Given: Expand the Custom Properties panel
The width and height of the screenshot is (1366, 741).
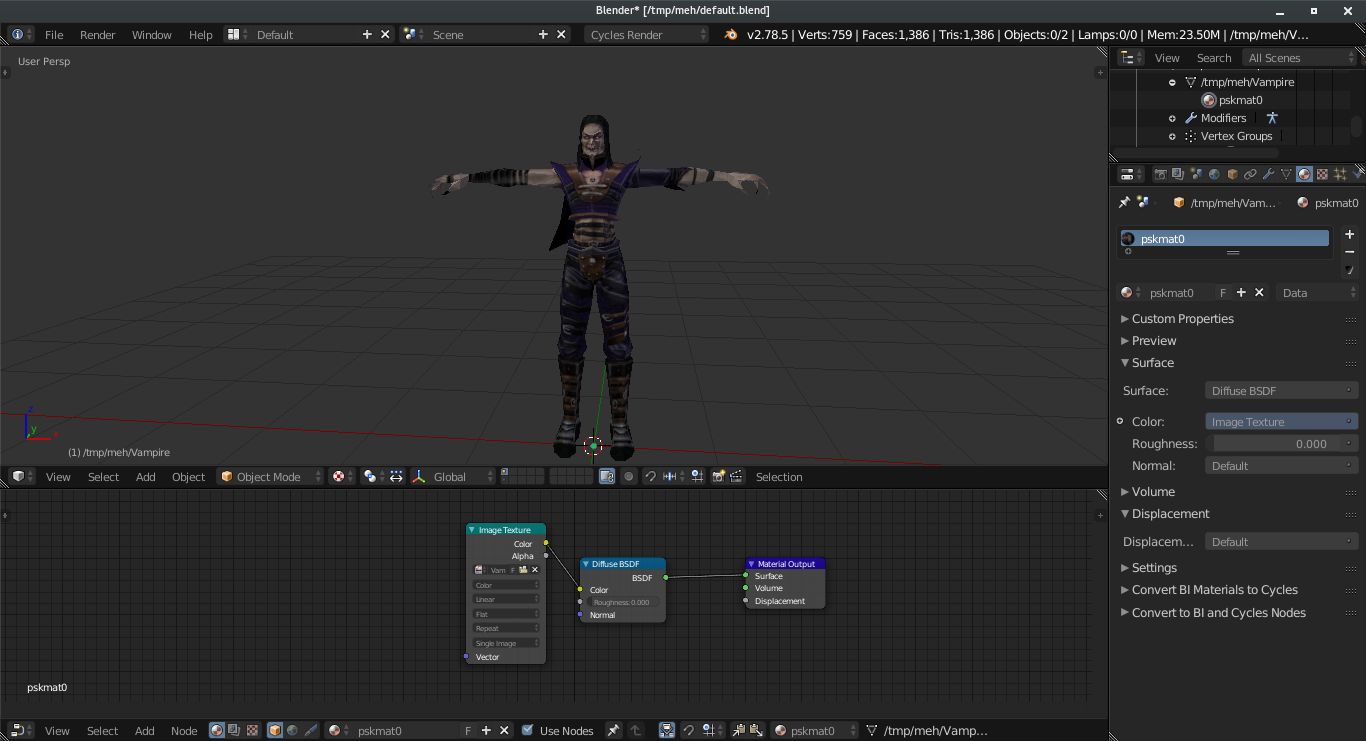Looking at the screenshot, I should [1183, 319].
